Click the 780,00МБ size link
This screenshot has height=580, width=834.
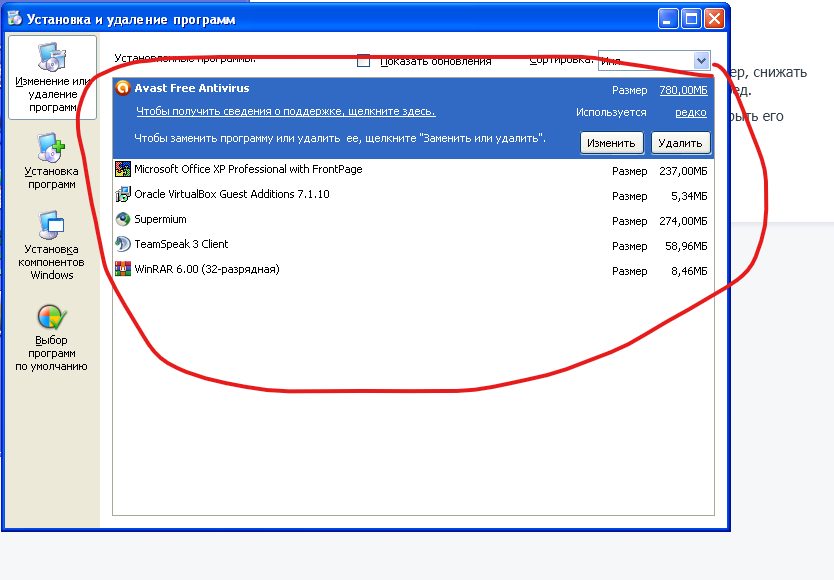pos(683,90)
